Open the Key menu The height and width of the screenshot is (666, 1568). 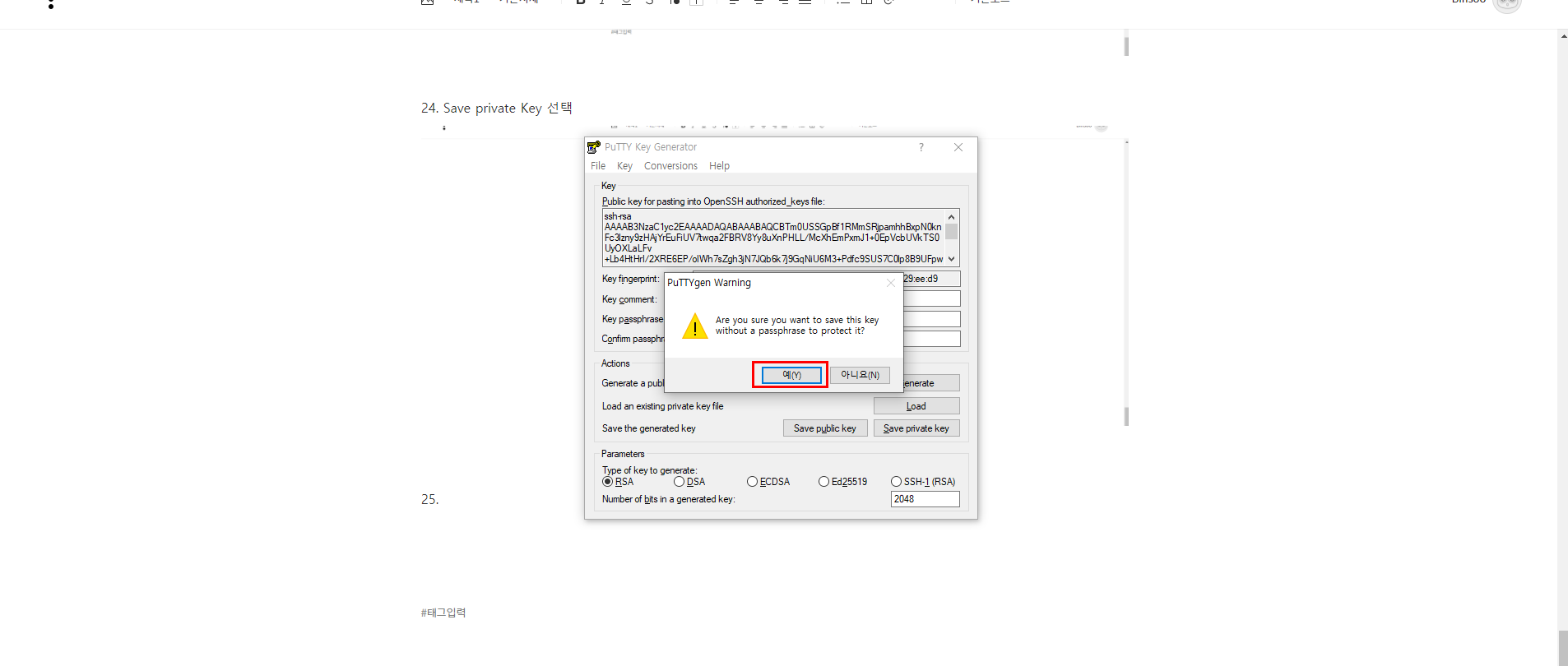point(625,166)
